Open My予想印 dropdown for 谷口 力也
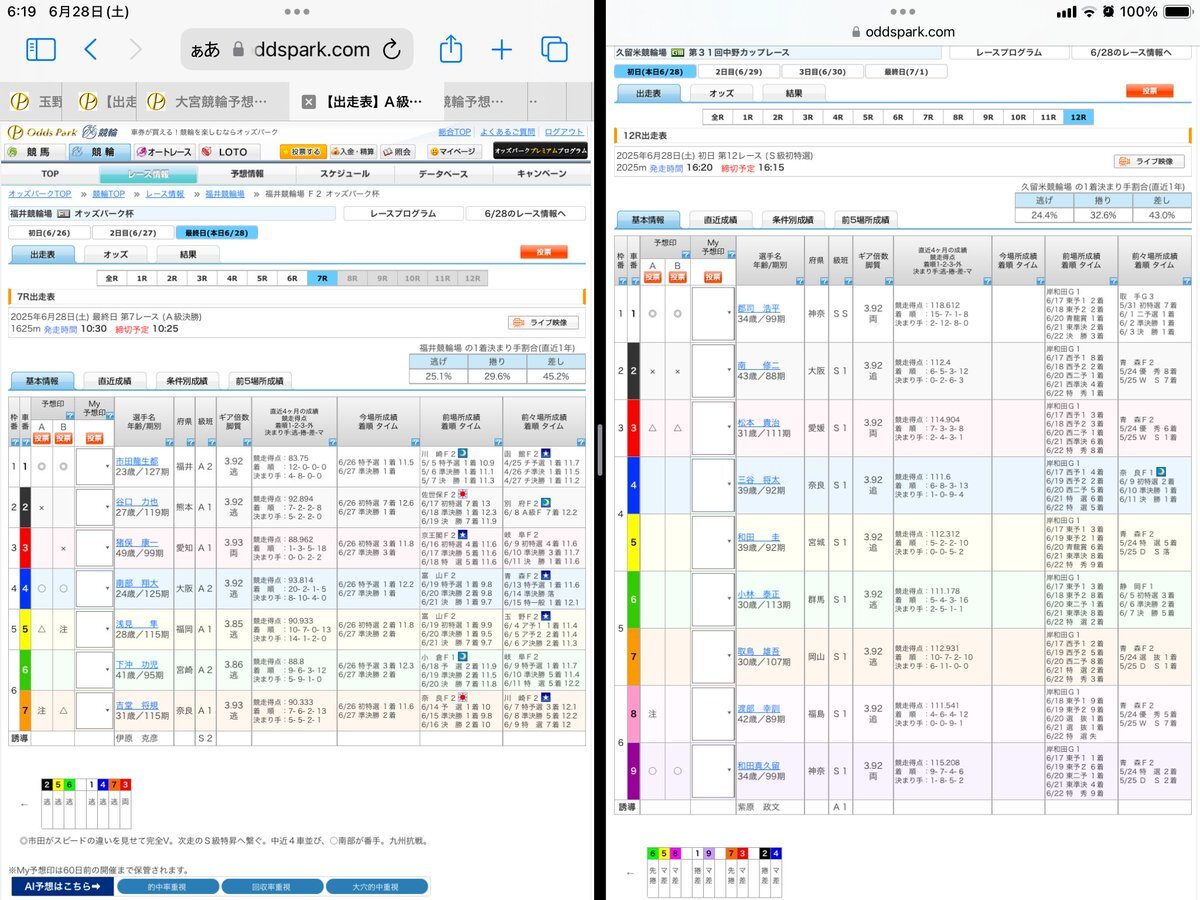The height and width of the screenshot is (900, 1200). tap(94, 507)
